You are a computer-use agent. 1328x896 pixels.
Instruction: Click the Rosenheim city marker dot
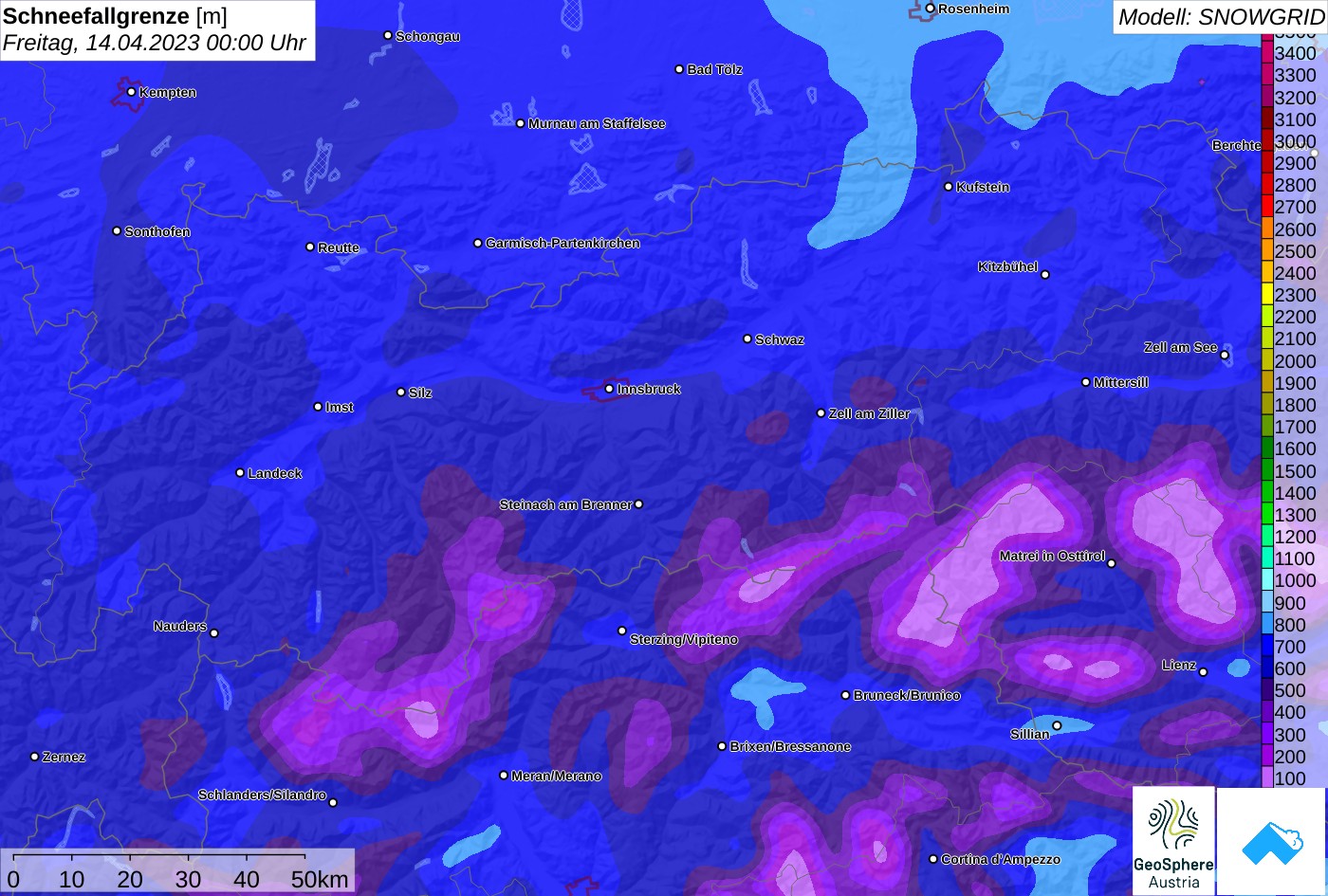click(x=930, y=9)
